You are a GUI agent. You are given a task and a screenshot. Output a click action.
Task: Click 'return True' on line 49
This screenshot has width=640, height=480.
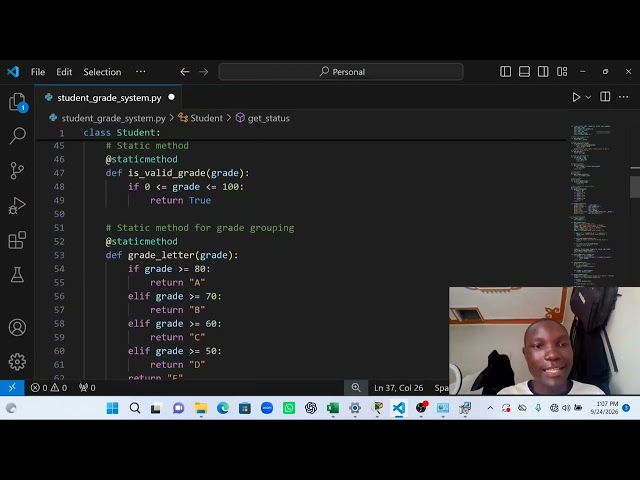pyautogui.click(x=180, y=200)
